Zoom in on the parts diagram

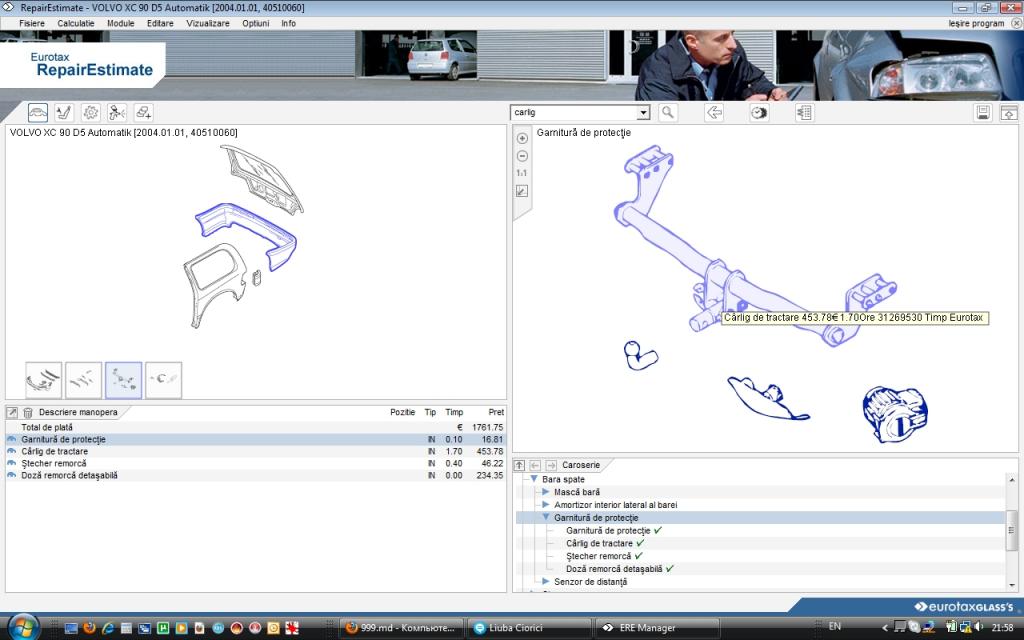tap(522, 138)
